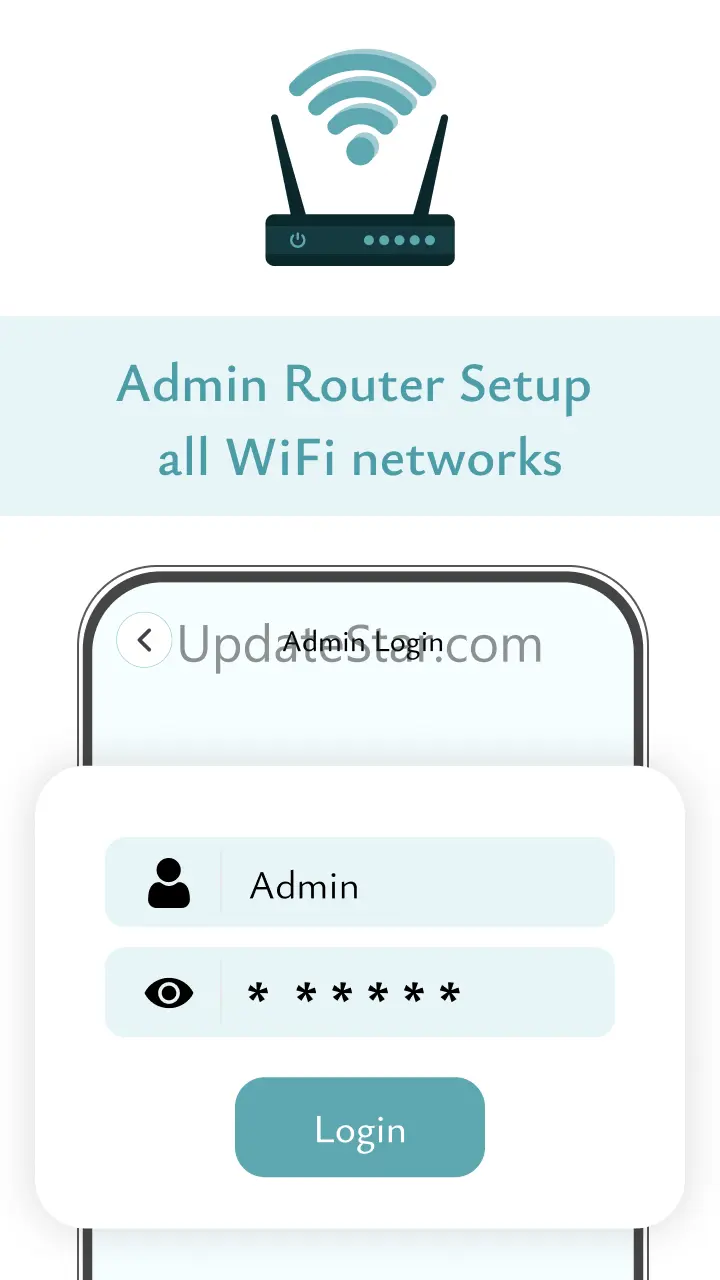Screen dimensions: 720x1280
Task: Click the right router antenna
Action: point(431,165)
